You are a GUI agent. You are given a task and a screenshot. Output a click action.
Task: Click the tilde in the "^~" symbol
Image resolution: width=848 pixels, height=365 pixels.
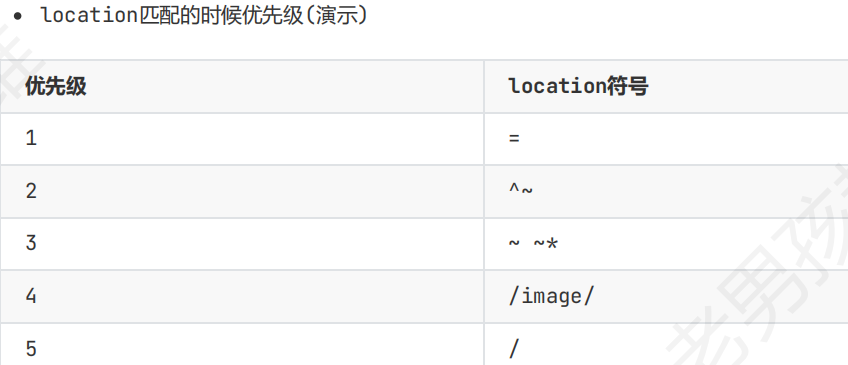point(527,190)
